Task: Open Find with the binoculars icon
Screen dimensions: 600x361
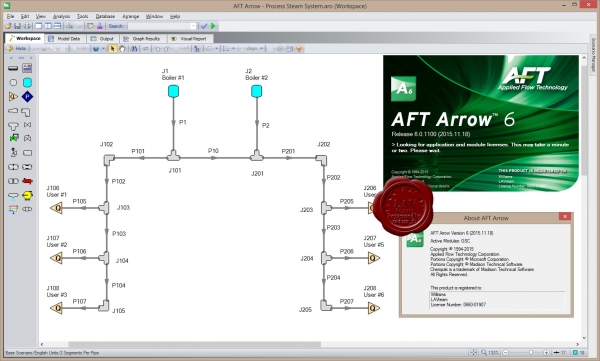Action: pos(134,49)
